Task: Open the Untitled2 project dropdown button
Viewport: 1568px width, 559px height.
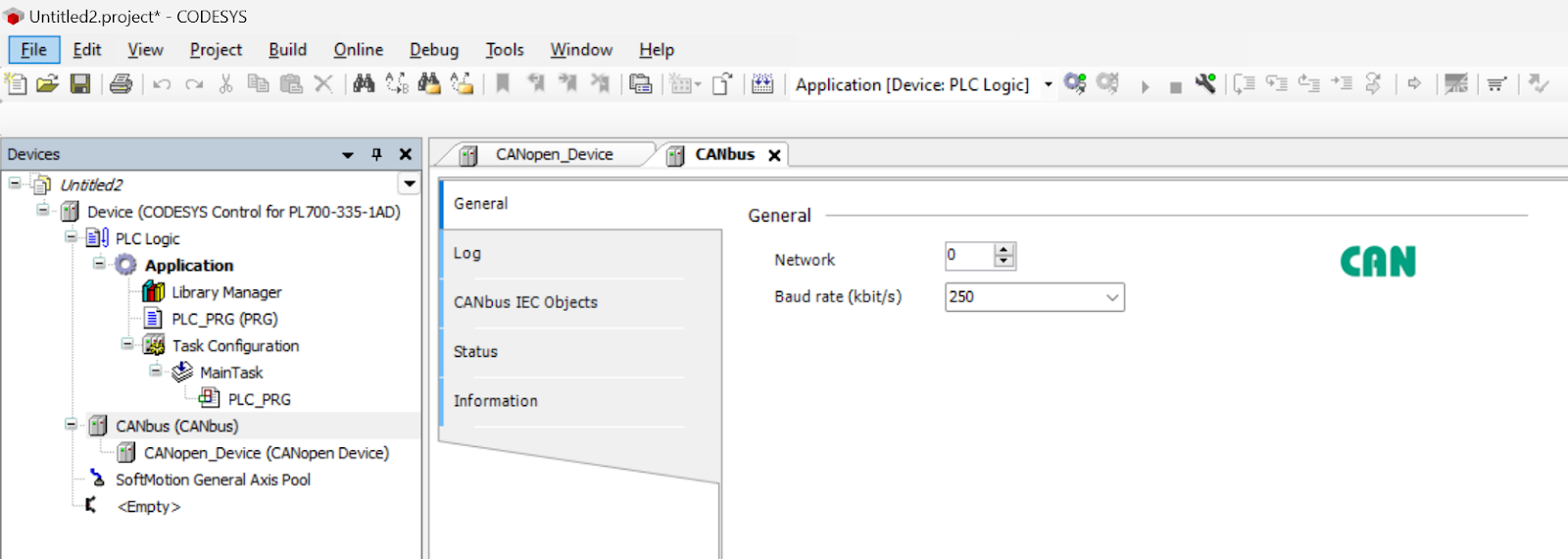Action: click(410, 183)
